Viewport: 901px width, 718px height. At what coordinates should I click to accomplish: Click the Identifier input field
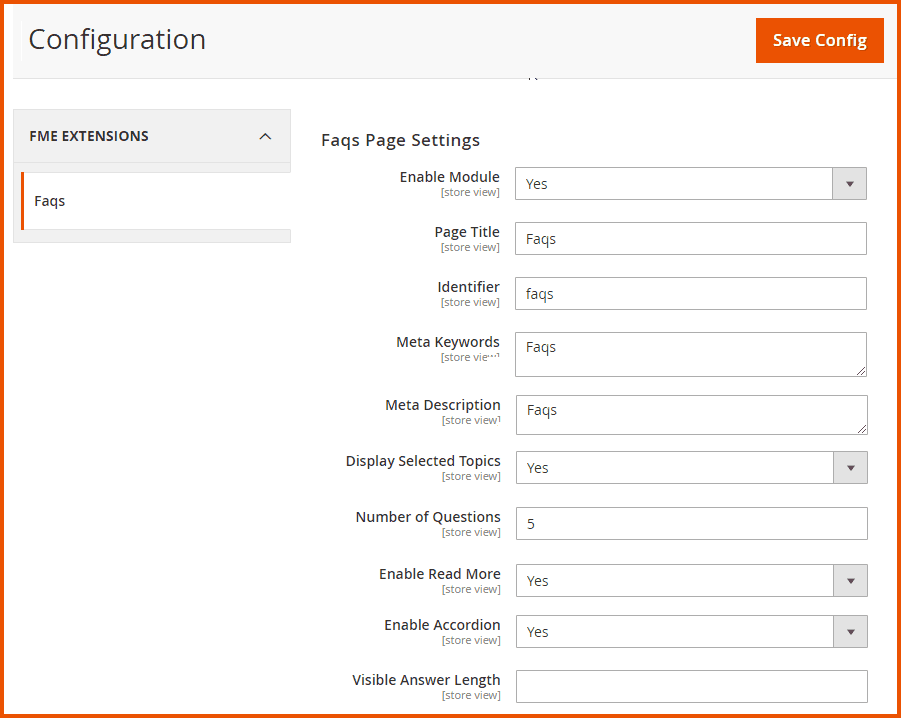(x=690, y=293)
